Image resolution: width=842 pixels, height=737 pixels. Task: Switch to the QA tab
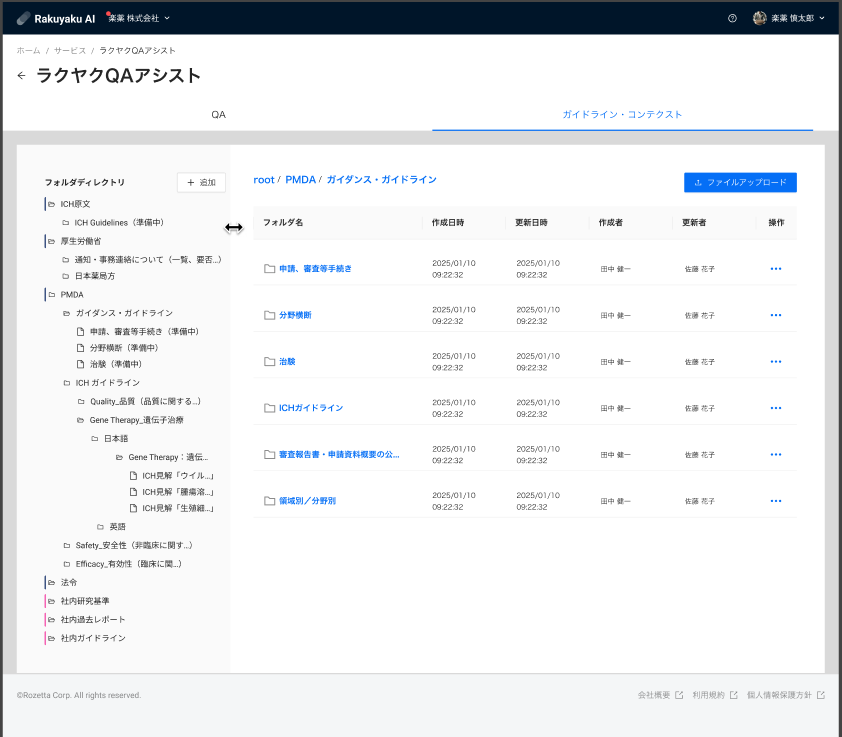218,114
